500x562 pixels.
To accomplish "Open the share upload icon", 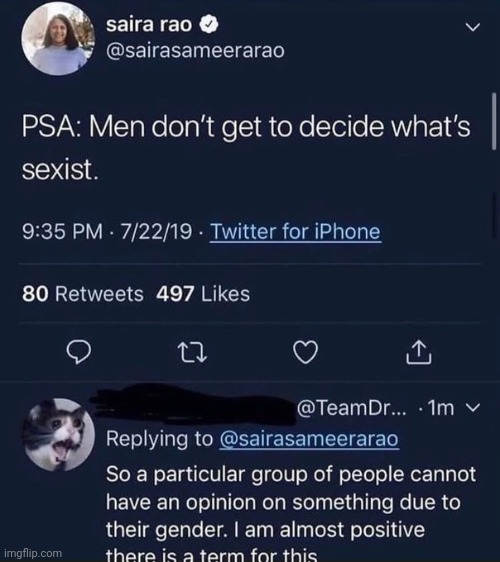I will tap(419, 352).
